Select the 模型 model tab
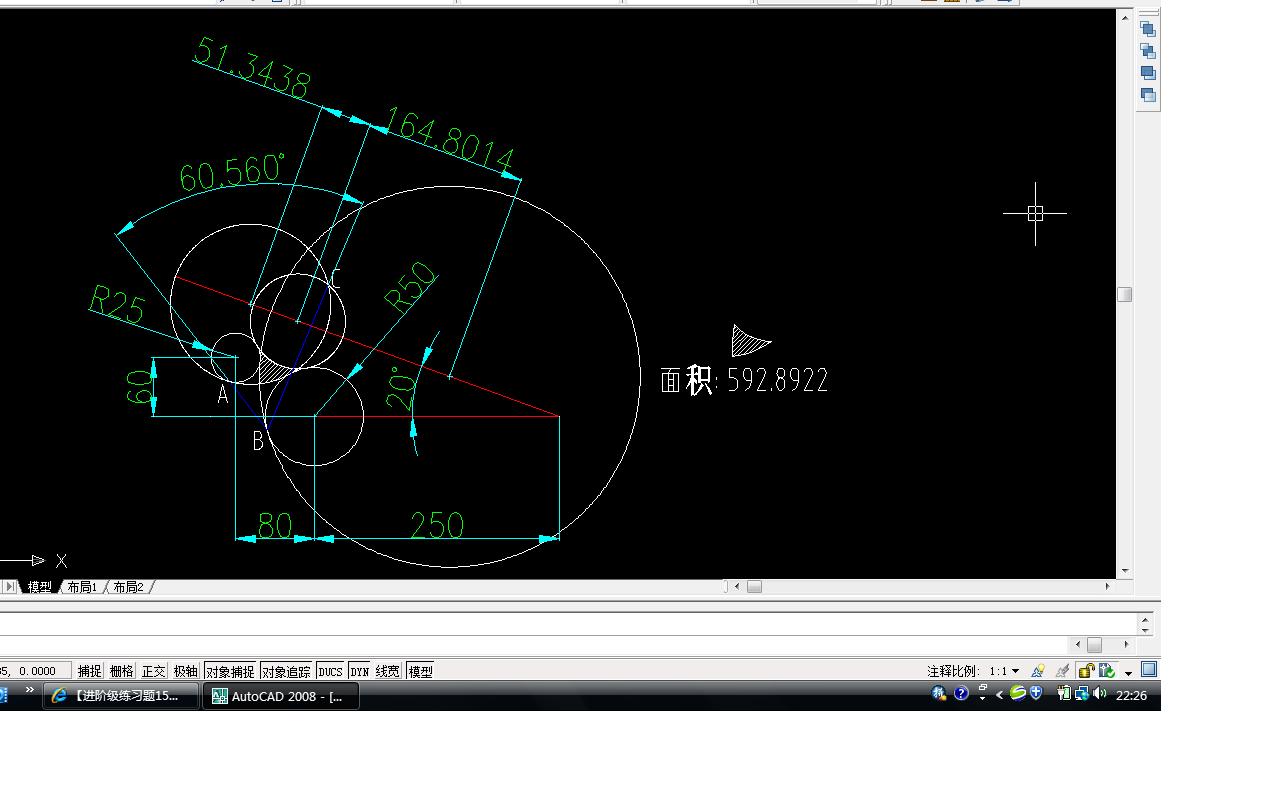Viewport: 1280px width, 800px height. click(x=40, y=587)
